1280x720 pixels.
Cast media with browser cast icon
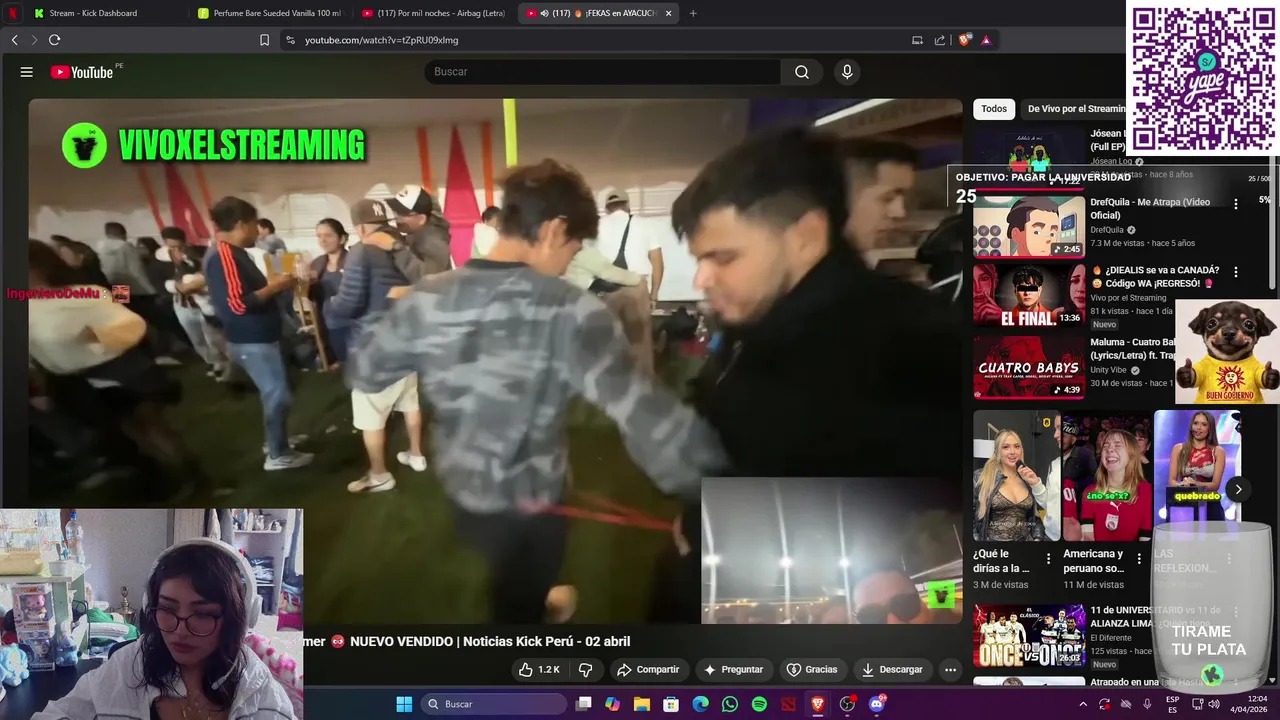(x=917, y=40)
